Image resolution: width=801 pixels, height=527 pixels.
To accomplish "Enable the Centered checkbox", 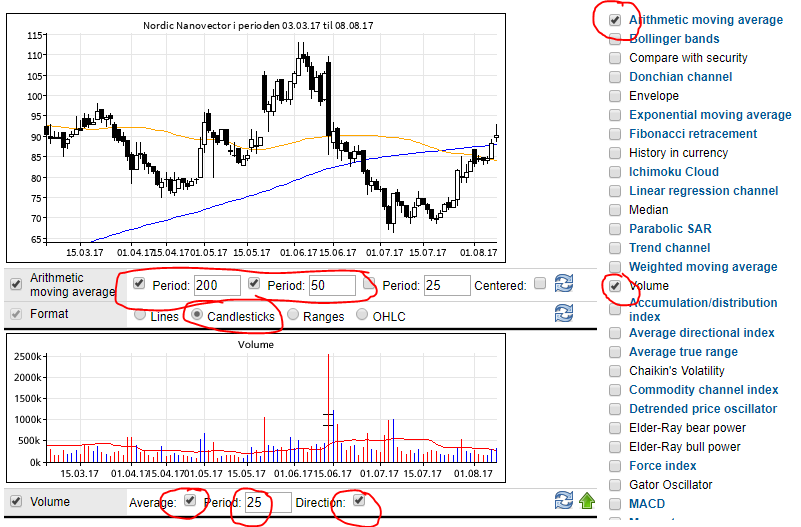I will pos(540,284).
